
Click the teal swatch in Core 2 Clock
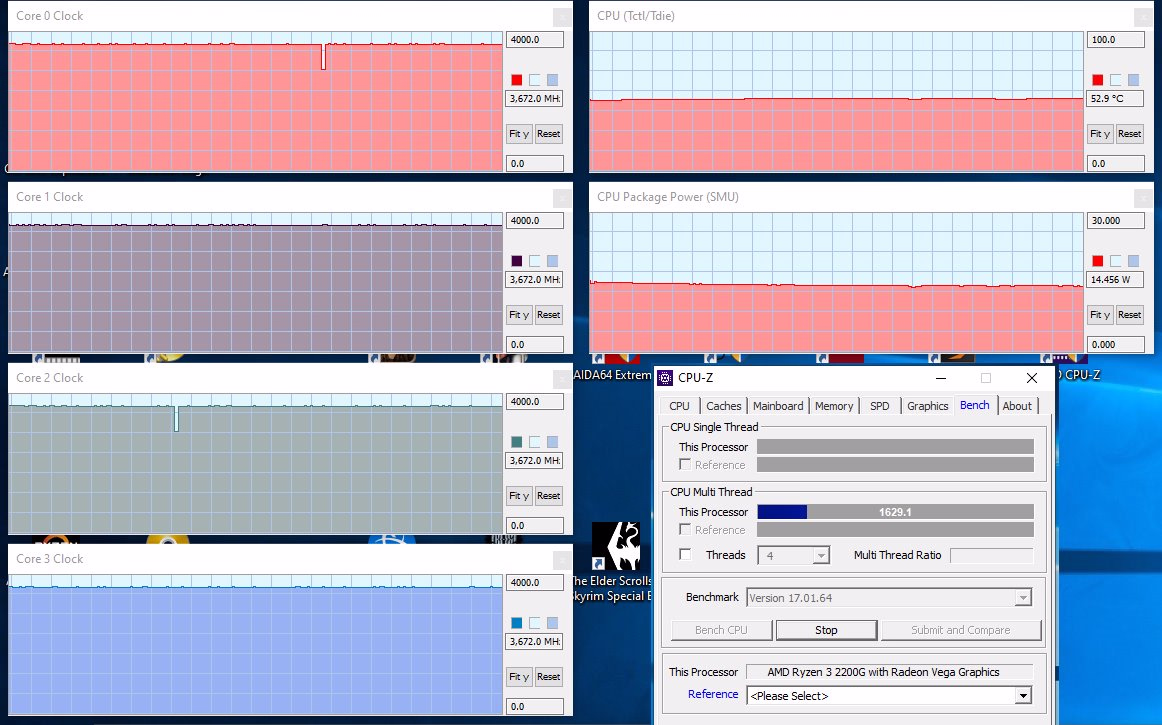[x=517, y=442]
